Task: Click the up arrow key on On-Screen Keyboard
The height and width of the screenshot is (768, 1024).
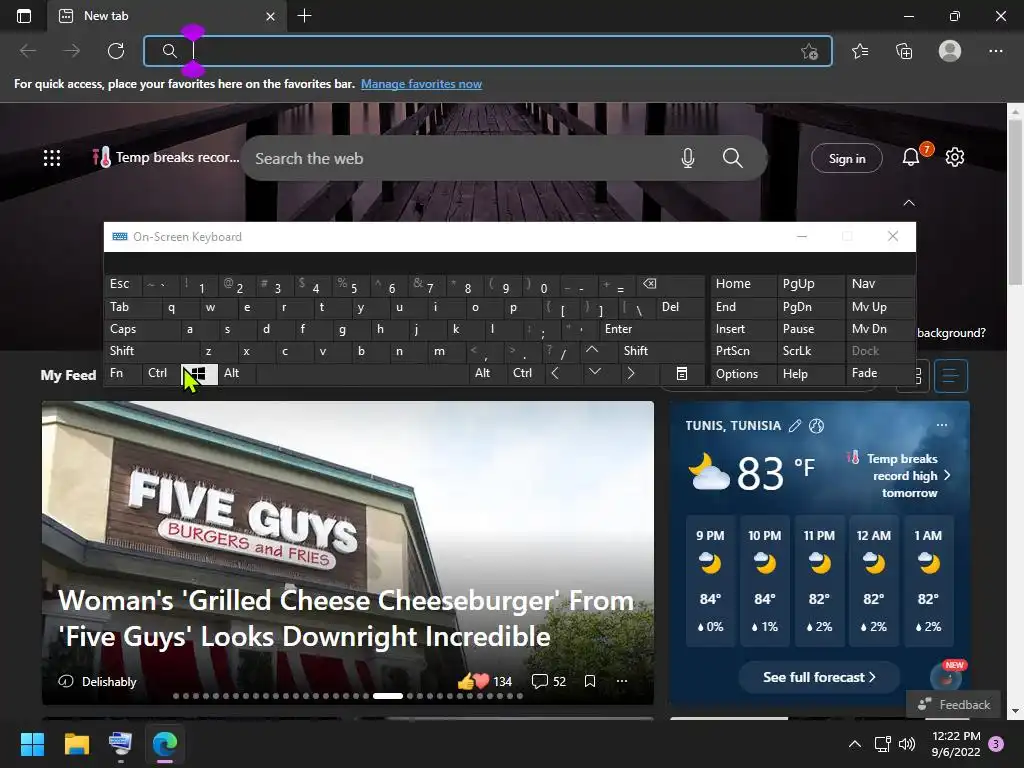Action: (x=592, y=351)
